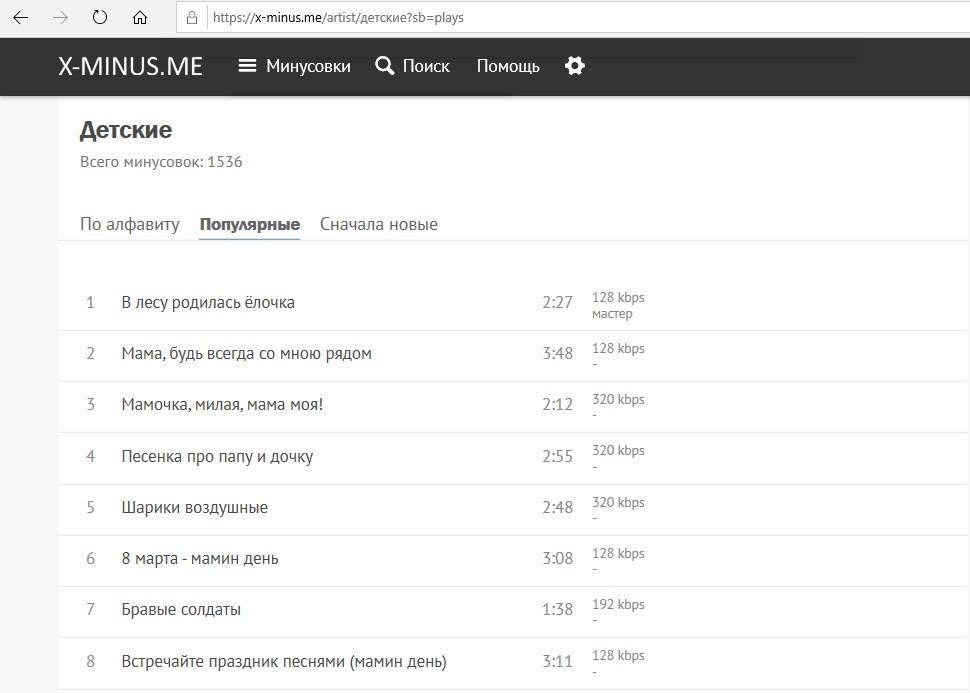The width and height of the screenshot is (970, 693).
Task: Open track Бравые солдаты
Action: pos(181,609)
